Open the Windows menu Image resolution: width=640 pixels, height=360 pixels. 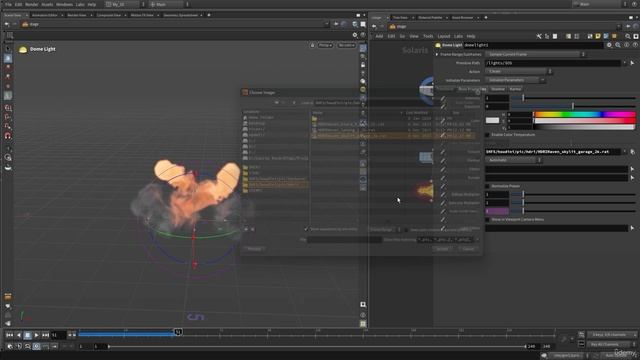(x=64, y=4)
